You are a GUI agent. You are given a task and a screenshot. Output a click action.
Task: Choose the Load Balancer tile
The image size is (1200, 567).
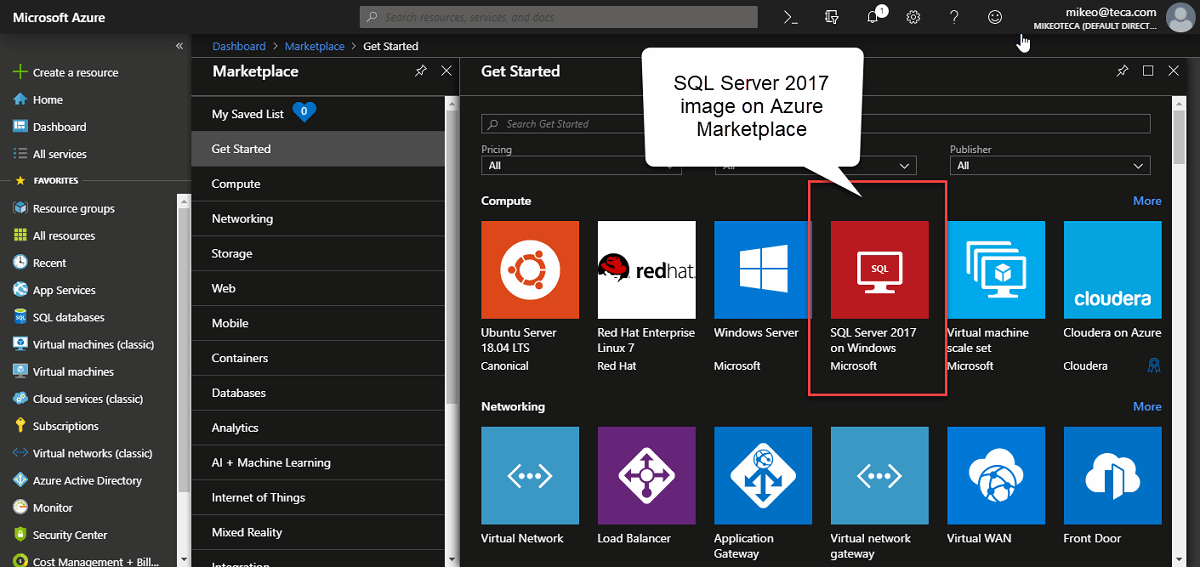[x=646, y=476]
